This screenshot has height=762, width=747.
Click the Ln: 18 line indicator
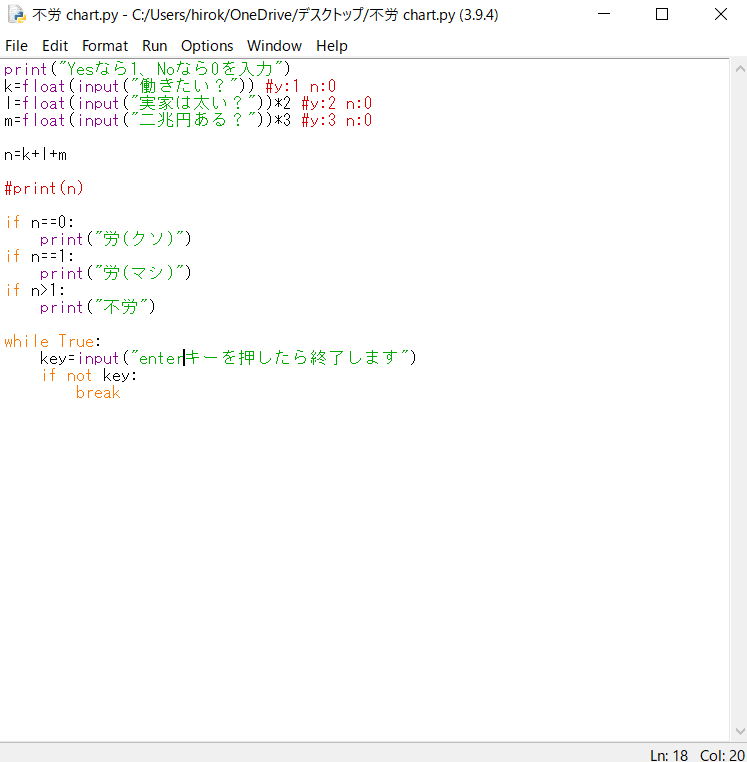tap(670, 754)
